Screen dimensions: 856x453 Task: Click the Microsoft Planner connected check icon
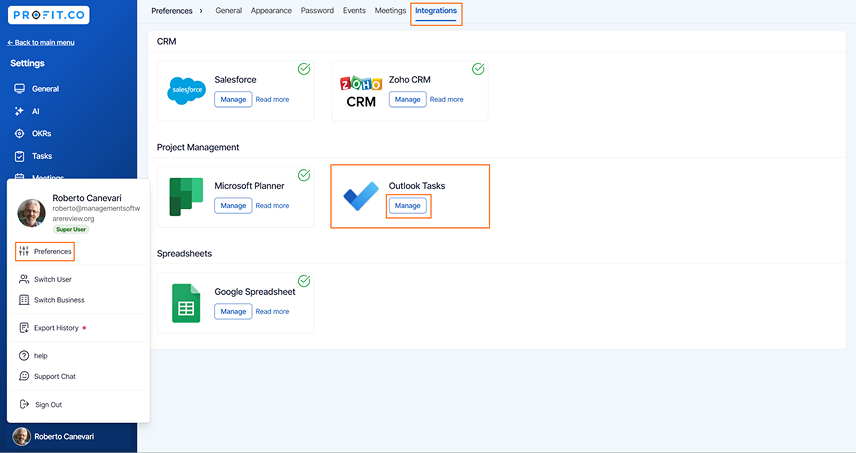coord(304,175)
